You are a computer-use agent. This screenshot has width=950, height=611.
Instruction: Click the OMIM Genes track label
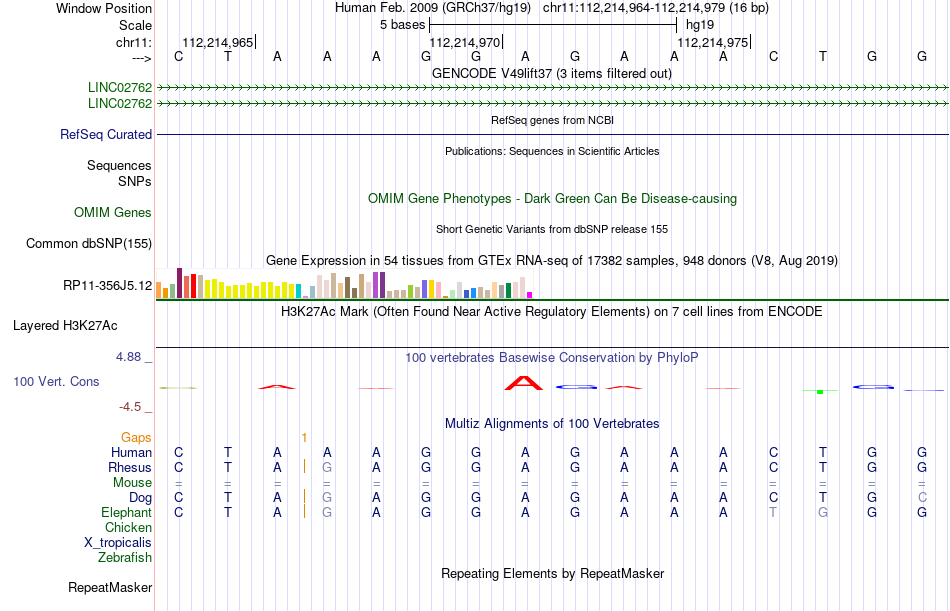point(113,213)
